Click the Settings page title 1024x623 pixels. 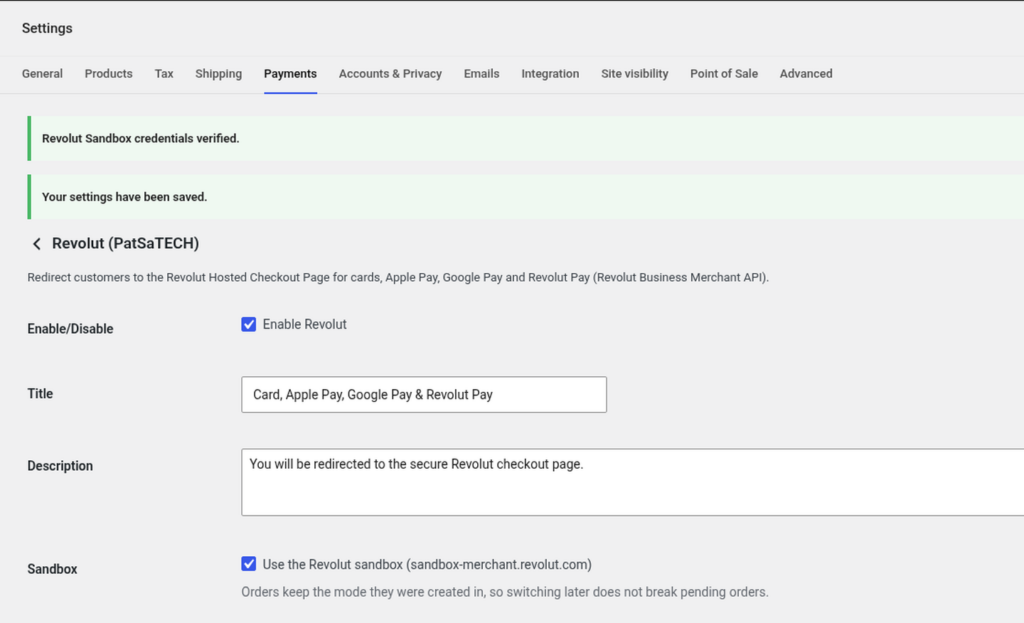point(47,28)
